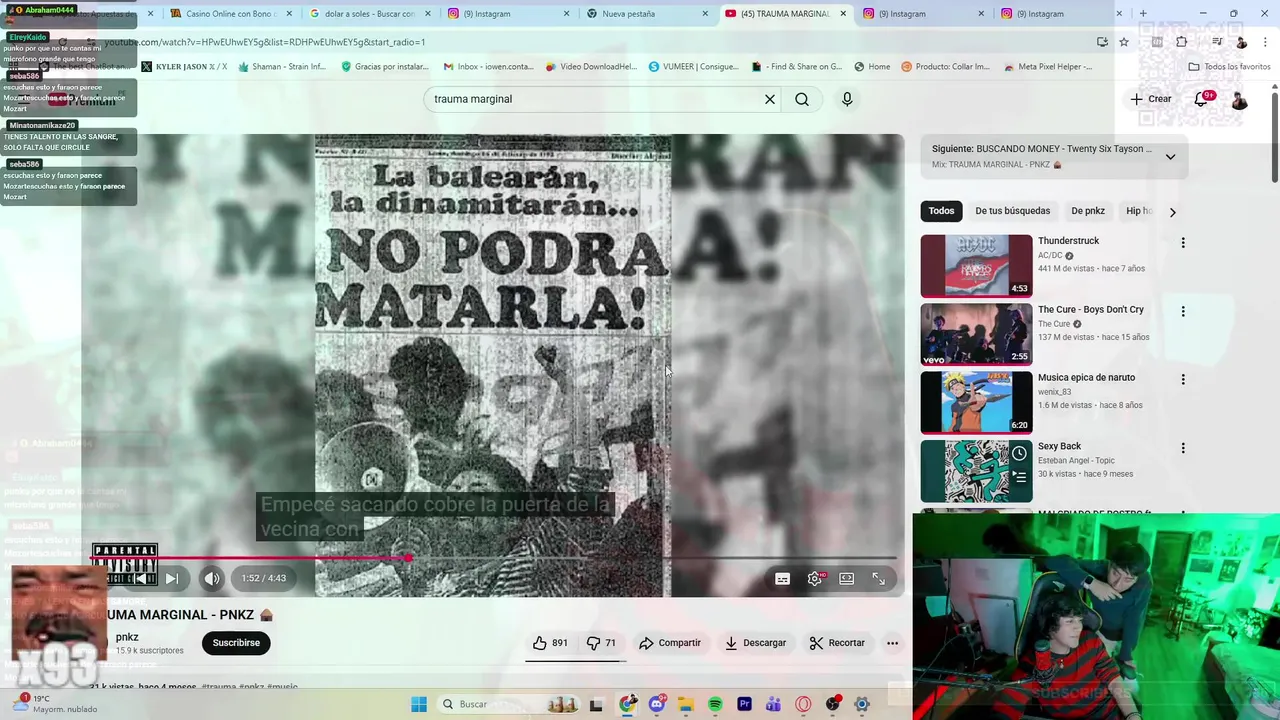Open Premiere Pro from the taskbar
This screenshot has width=1280, height=720.
coord(744,704)
